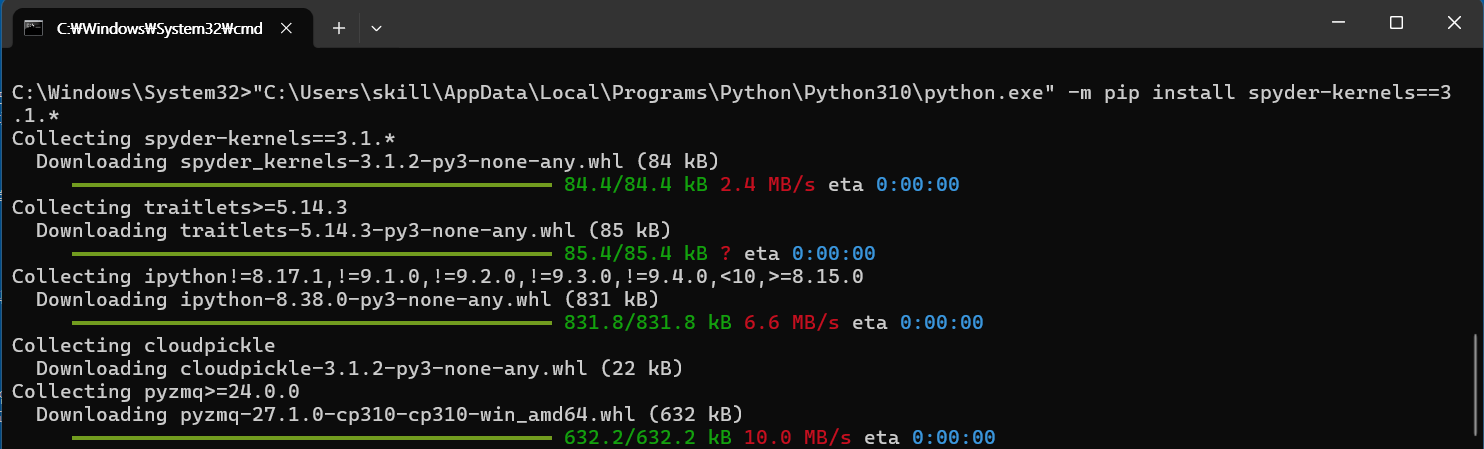Image resolution: width=1484 pixels, height=449 pixels.
Task: Click the traitlets download progress bar
Action: click(311, 253)
